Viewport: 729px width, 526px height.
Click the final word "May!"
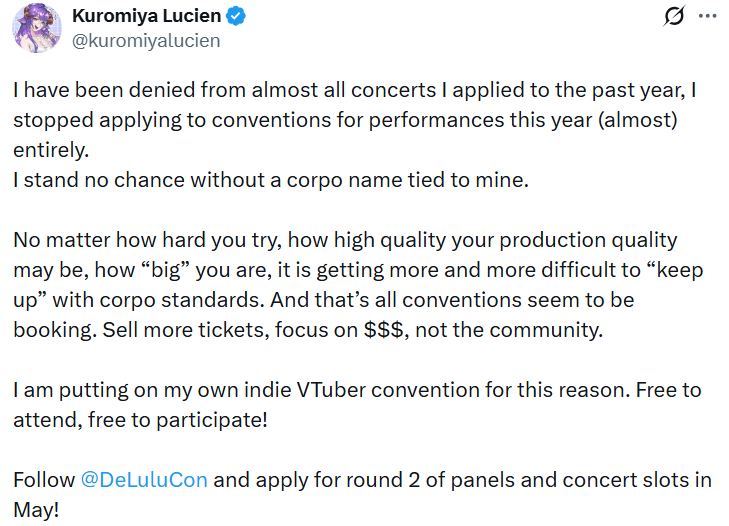tap(37, 510)
